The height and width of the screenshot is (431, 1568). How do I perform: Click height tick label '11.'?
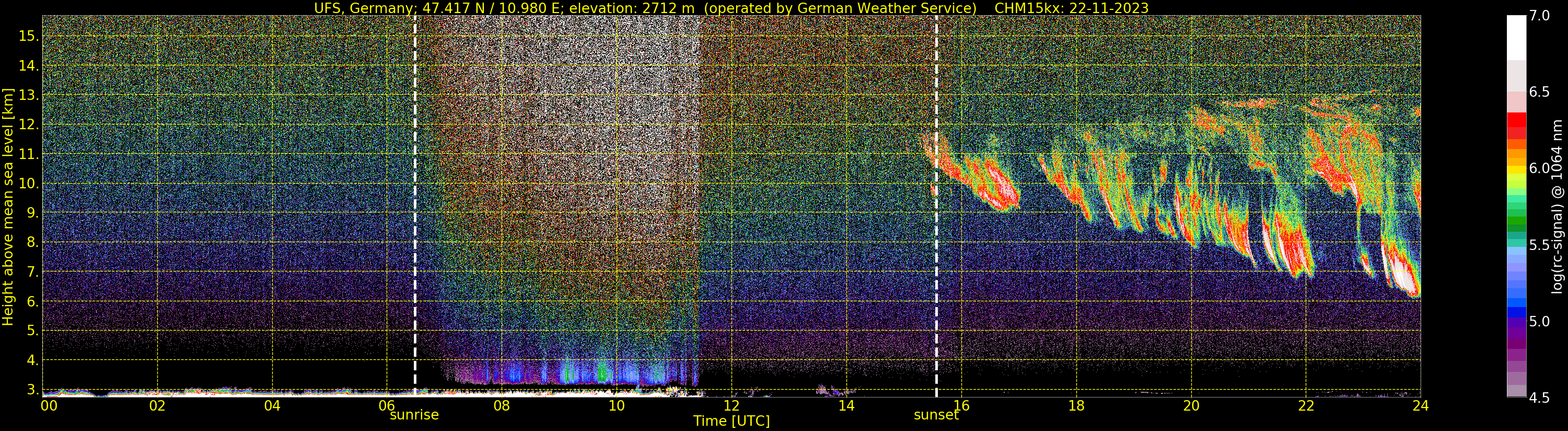tap(29, 154)
